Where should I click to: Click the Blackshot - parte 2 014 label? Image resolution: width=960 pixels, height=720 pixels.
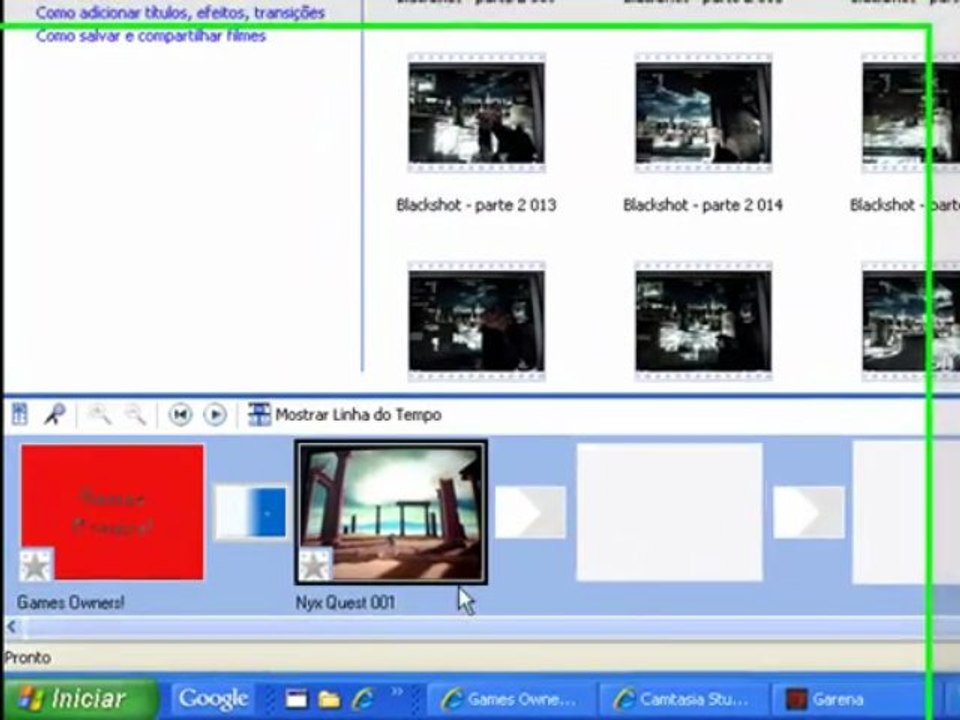click(703, 205)
